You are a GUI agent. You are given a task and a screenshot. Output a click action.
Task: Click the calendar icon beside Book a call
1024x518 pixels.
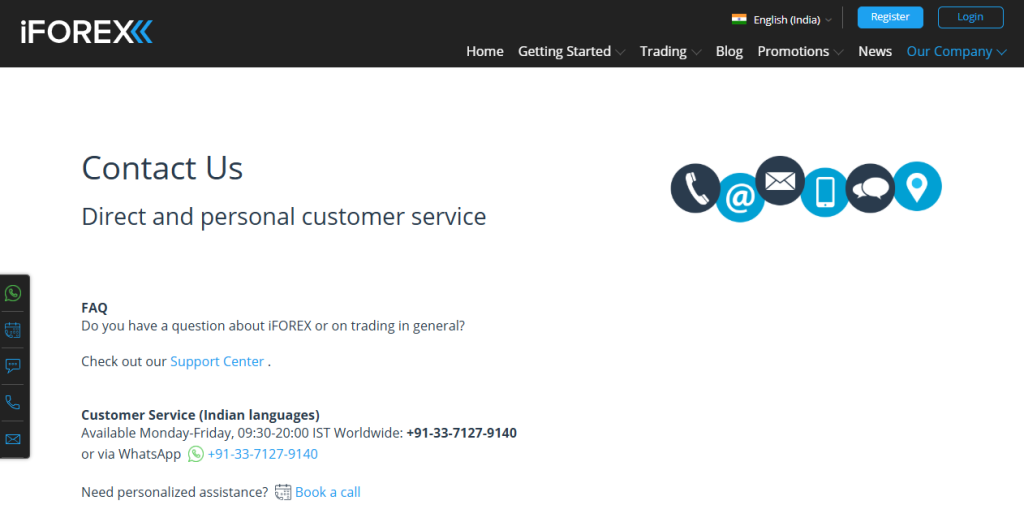pyautogui.click(x=283, y=492)
